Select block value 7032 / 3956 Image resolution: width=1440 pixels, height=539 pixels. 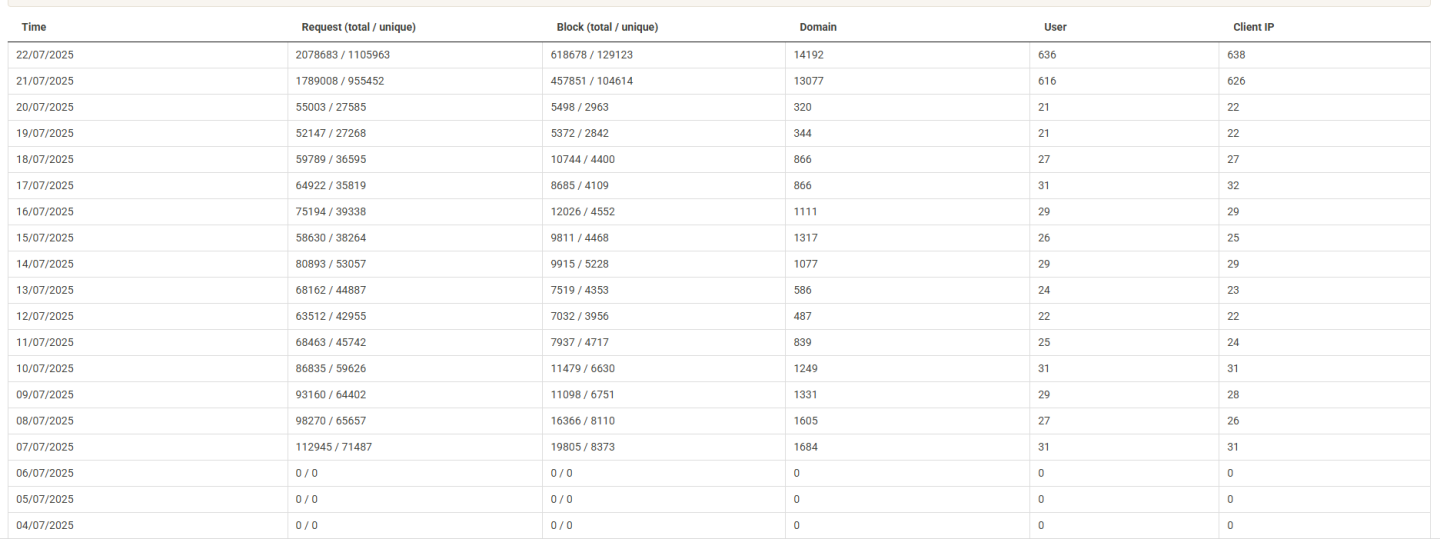(x=580, y=316)
